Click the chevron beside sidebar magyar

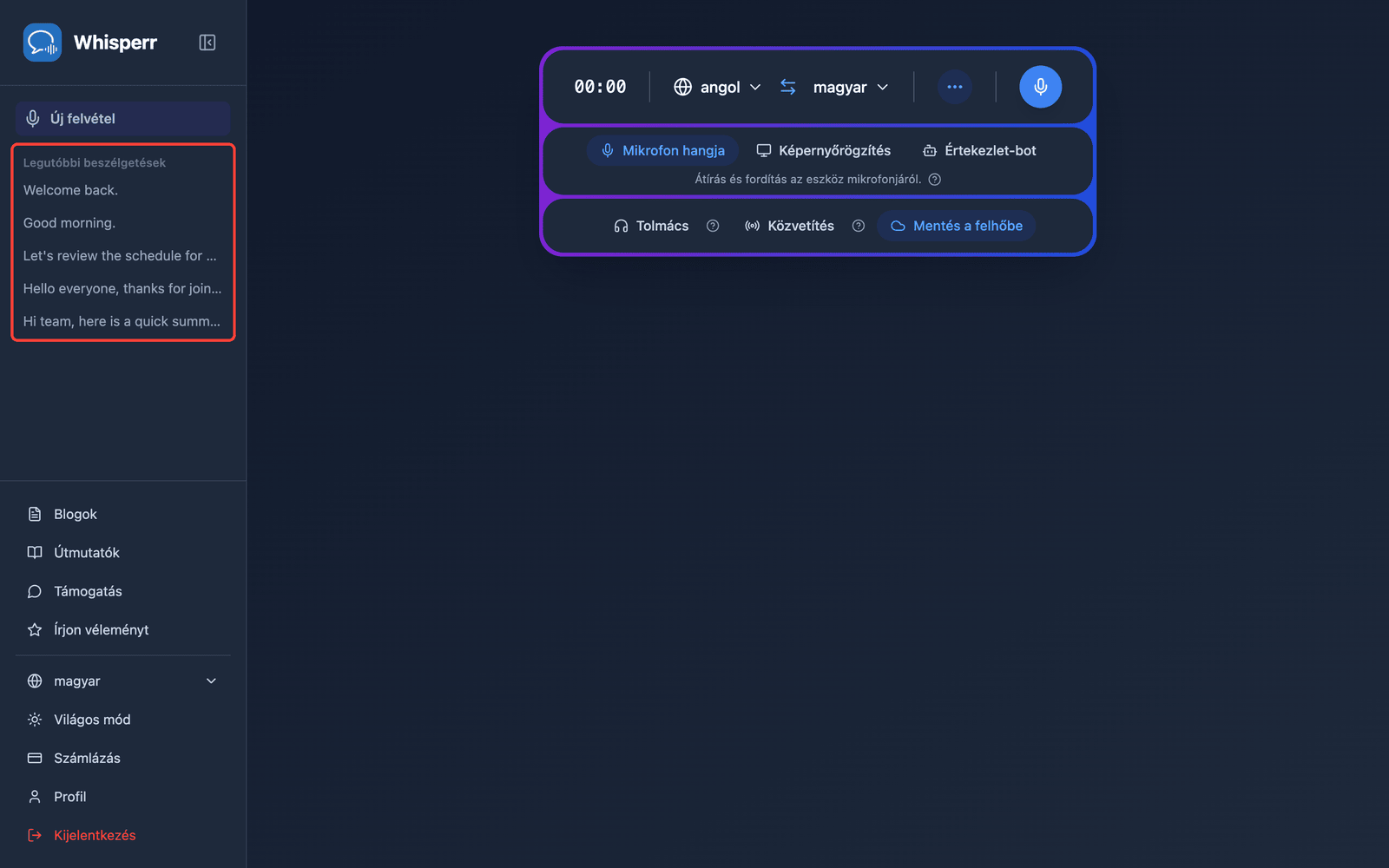[211, 681]
